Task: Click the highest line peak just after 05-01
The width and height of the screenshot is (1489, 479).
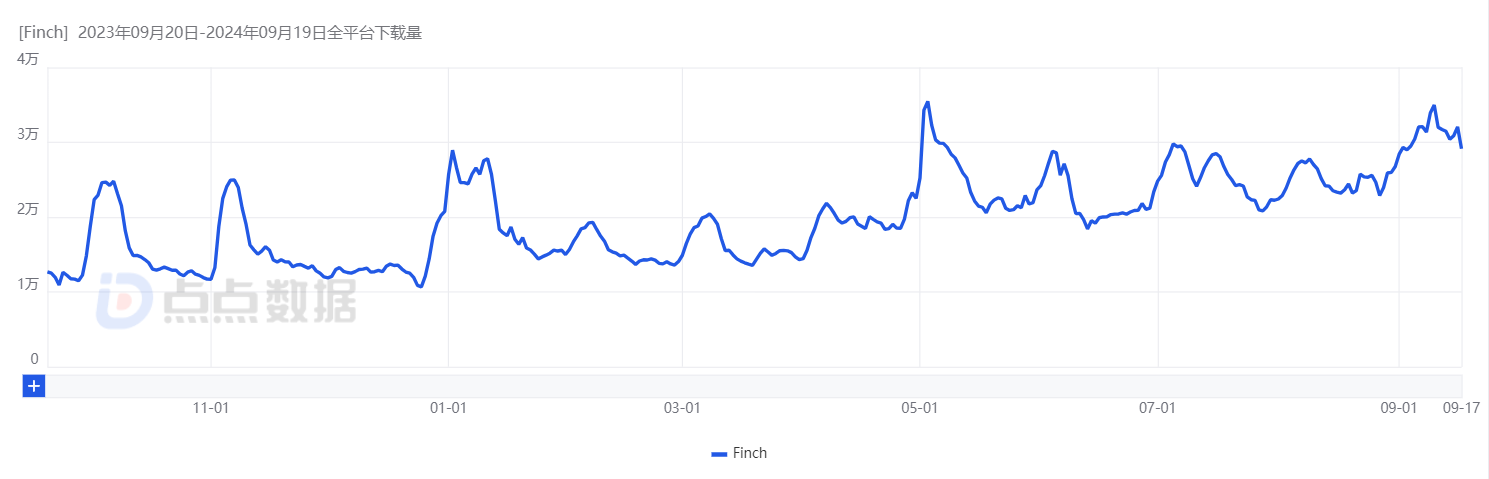Action: (927, 102)
